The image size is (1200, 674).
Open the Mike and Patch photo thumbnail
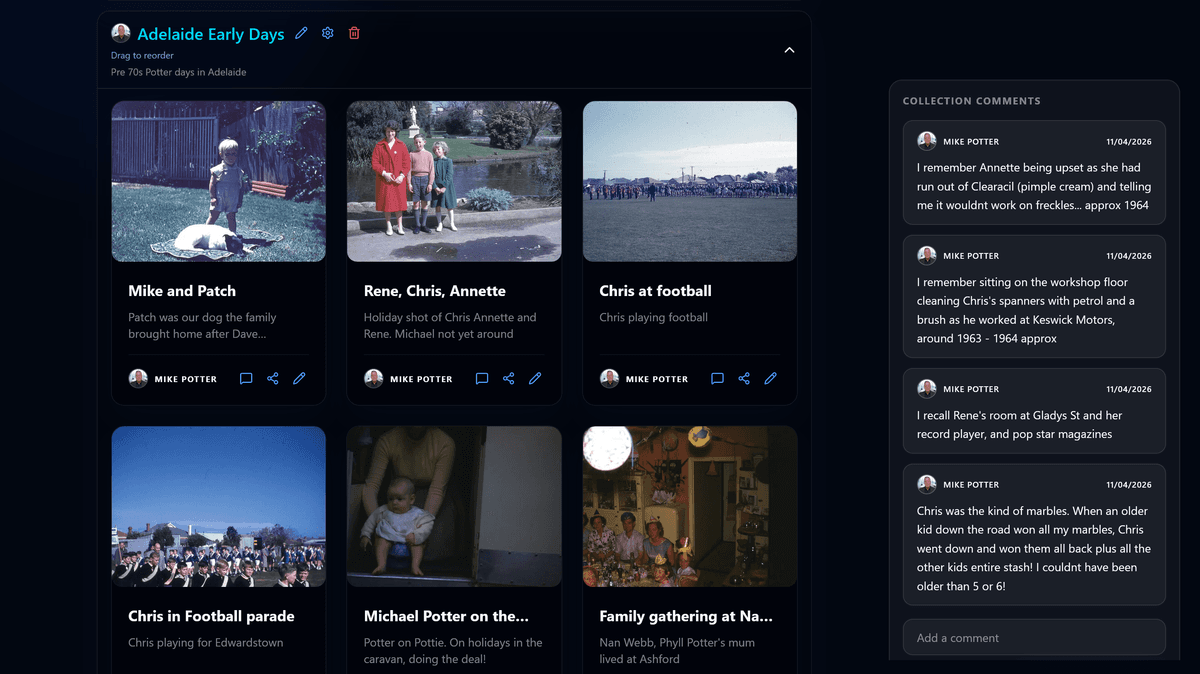click(218, 181)
